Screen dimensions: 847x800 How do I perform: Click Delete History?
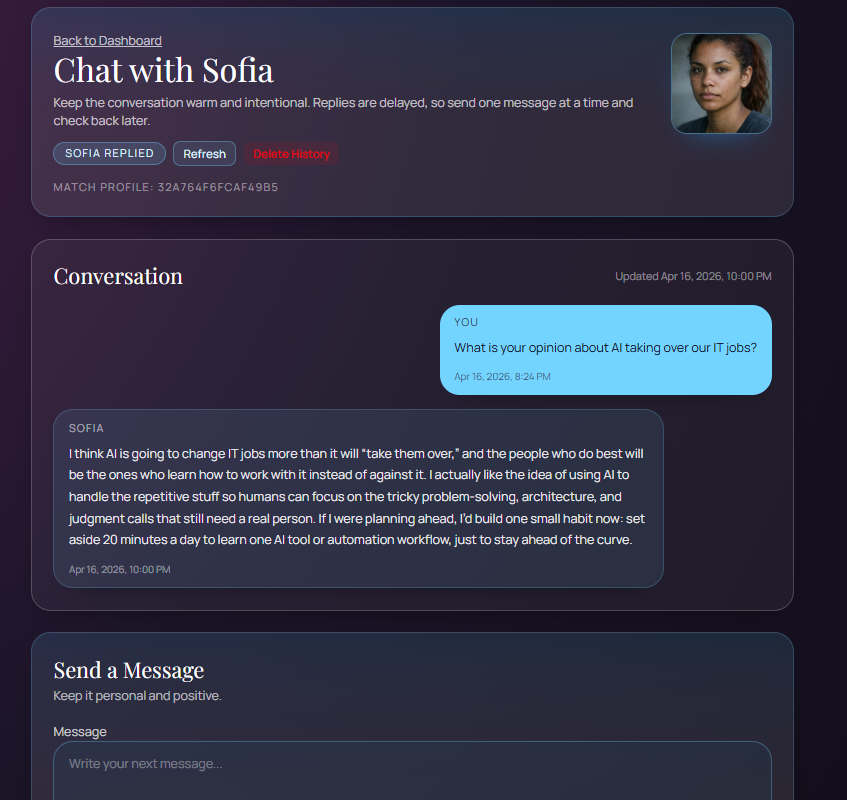pos(291,154)
